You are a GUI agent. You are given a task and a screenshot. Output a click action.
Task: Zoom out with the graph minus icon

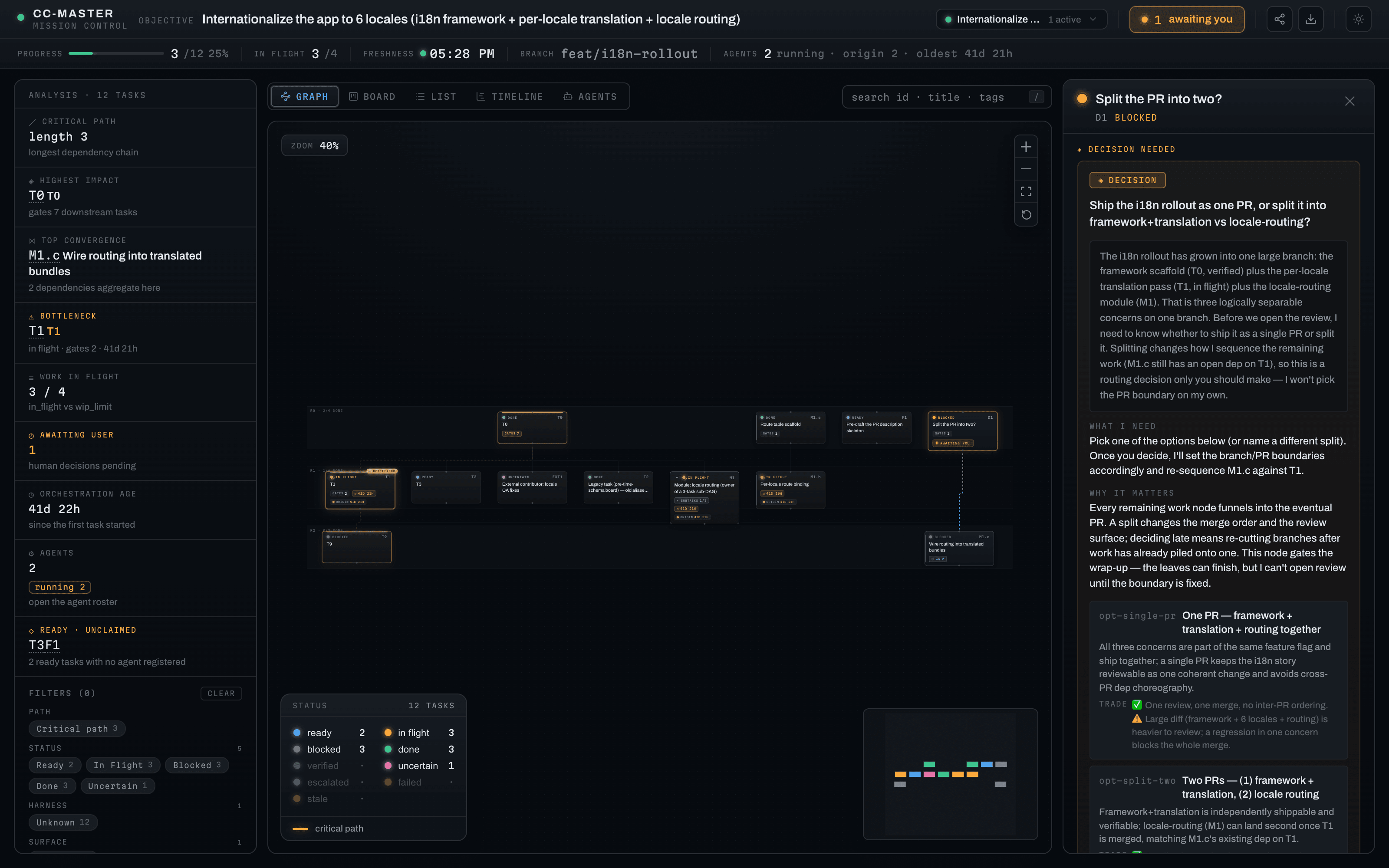click(x=1026, y=169)
